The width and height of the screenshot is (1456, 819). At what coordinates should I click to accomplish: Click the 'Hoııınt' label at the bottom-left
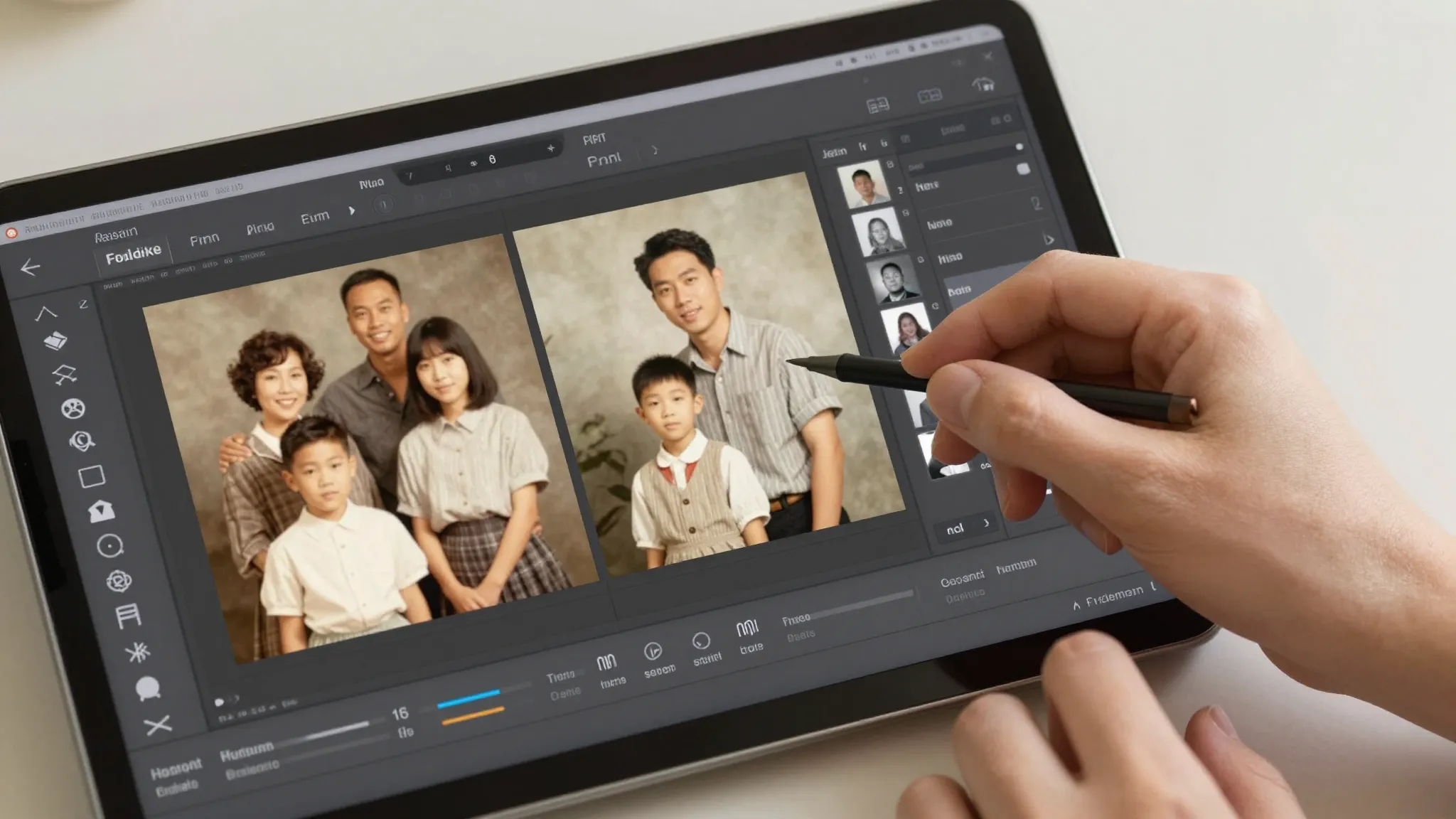coord(176,768)
